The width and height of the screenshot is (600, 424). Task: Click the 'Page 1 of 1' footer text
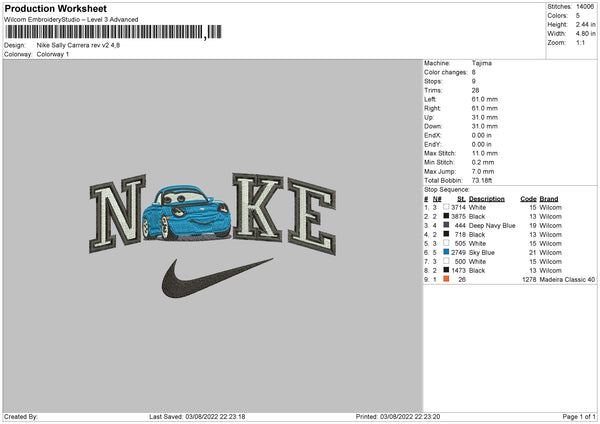(x=579, y=417)
